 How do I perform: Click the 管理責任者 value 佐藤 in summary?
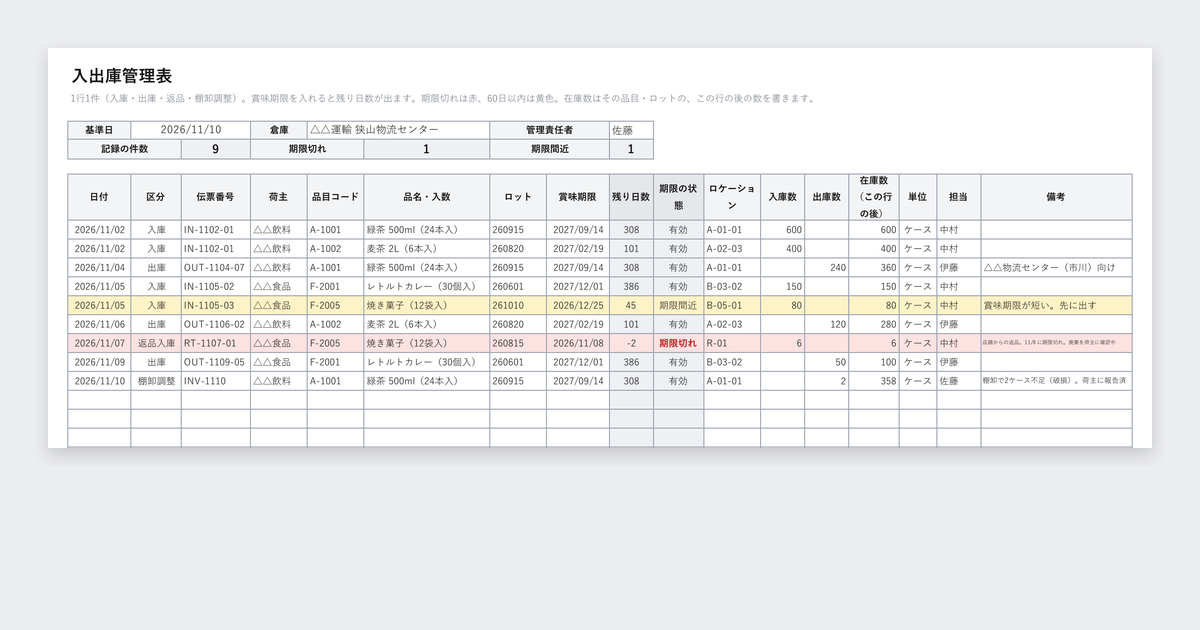click(631, 130)
